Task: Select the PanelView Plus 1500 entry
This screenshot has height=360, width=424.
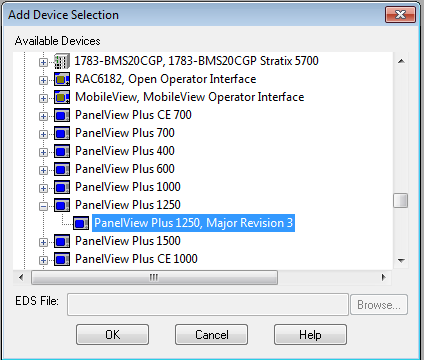Action: pyautogui.click(x=128, y=241)
